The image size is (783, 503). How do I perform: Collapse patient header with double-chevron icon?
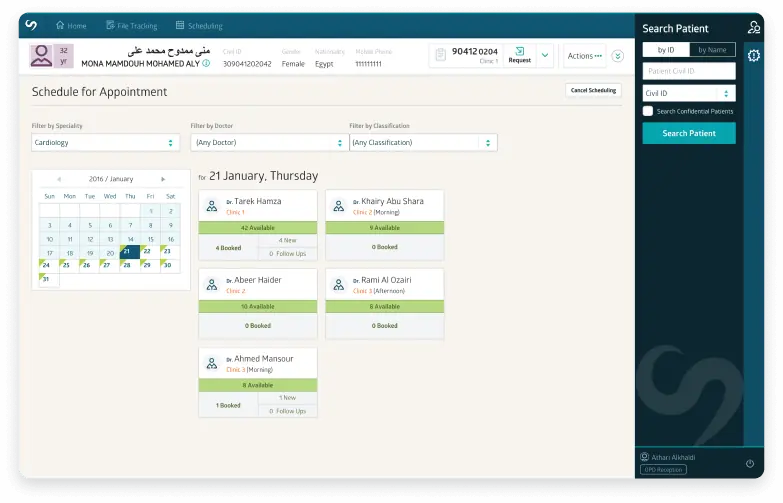pos(618,56)
